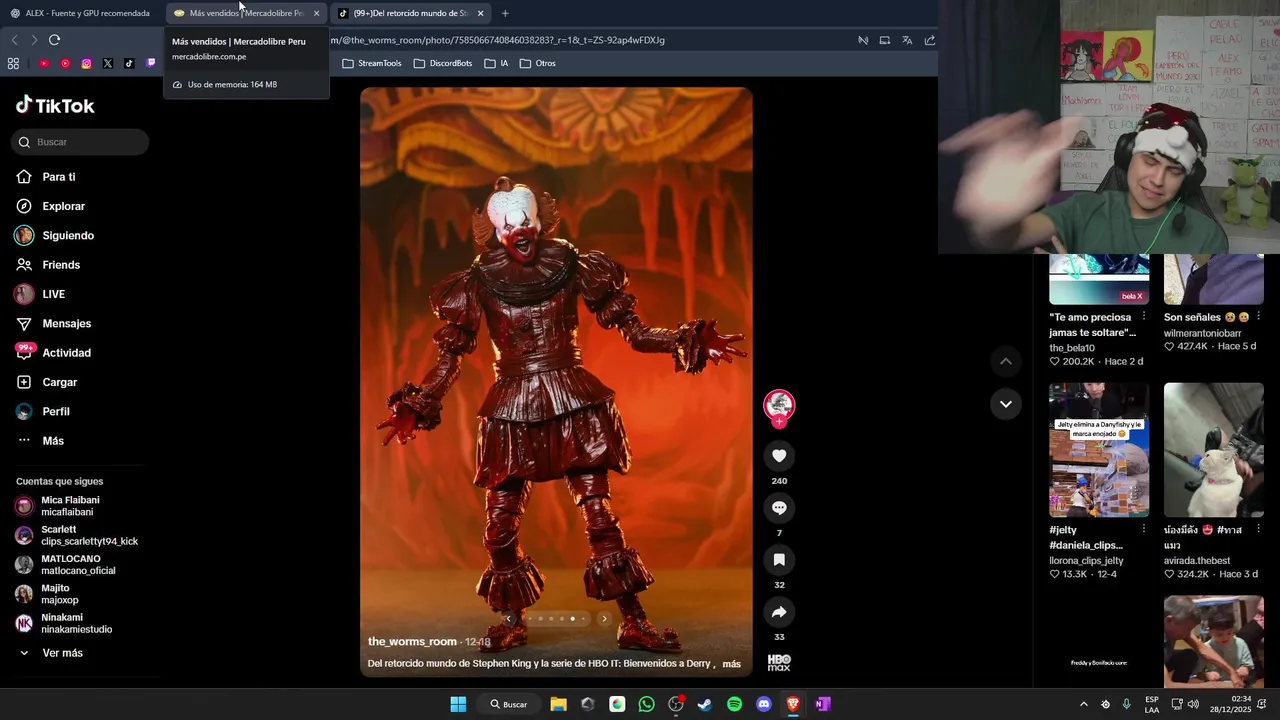Open the Instagram bookmark
Viewport: 1280px width, 720px height.
pyautogui.click(x=86, y=63)
